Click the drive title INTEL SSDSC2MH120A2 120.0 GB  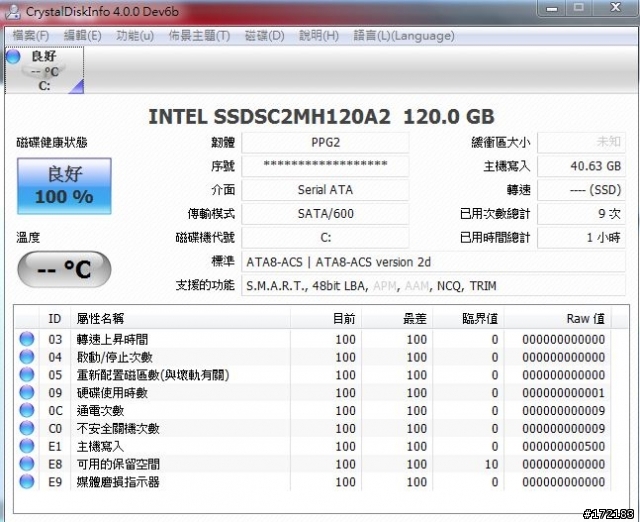point(321,117)
